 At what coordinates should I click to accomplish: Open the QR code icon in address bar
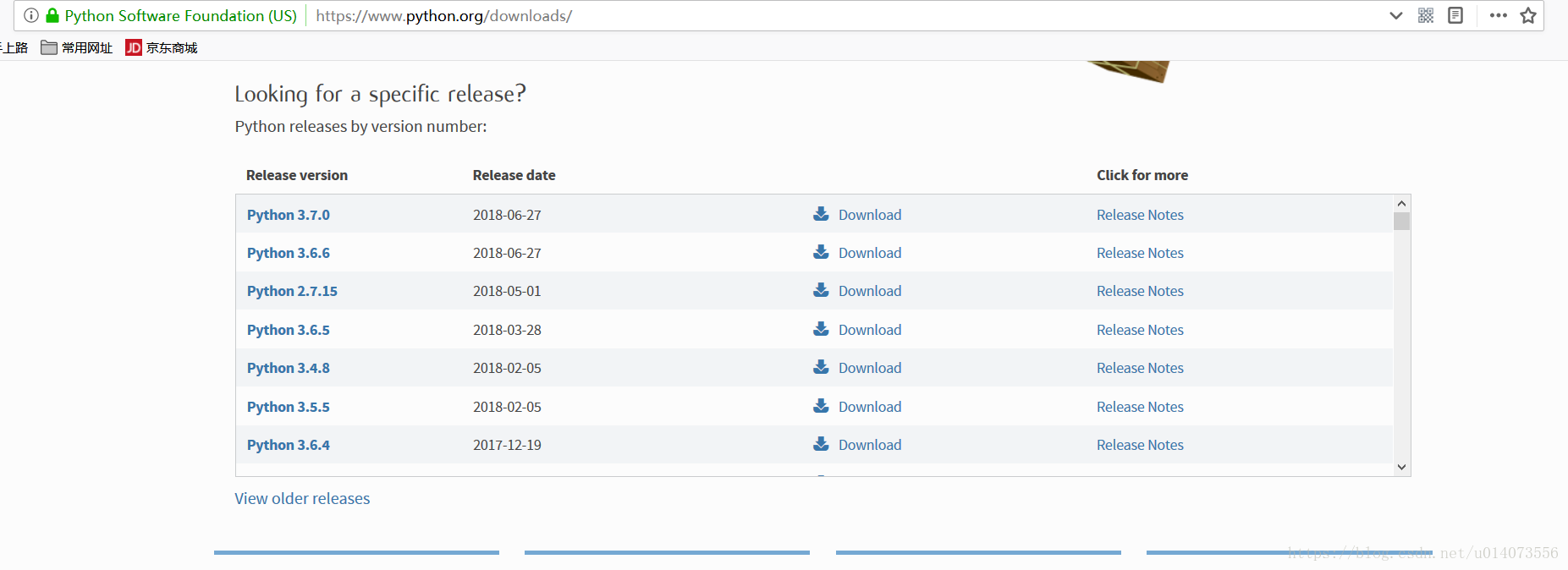[x=1426, y=15]
